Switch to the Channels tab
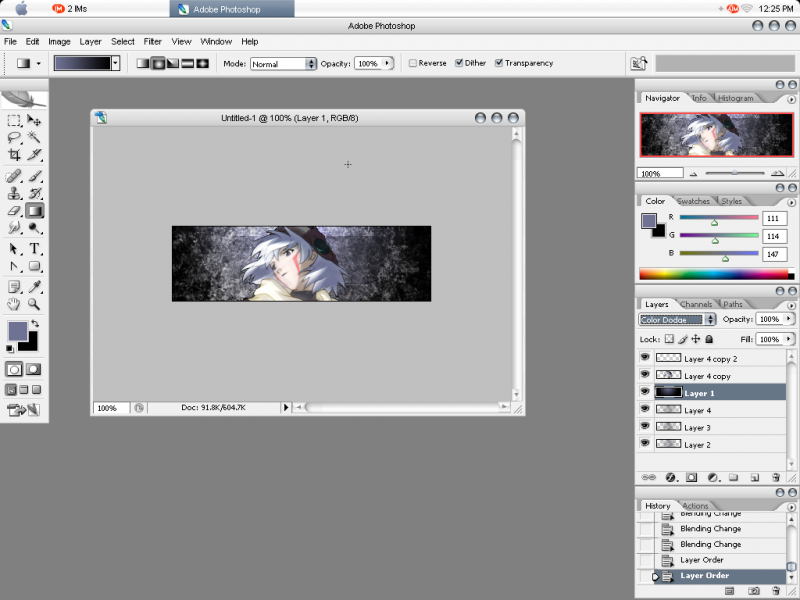 pos(696,304)
